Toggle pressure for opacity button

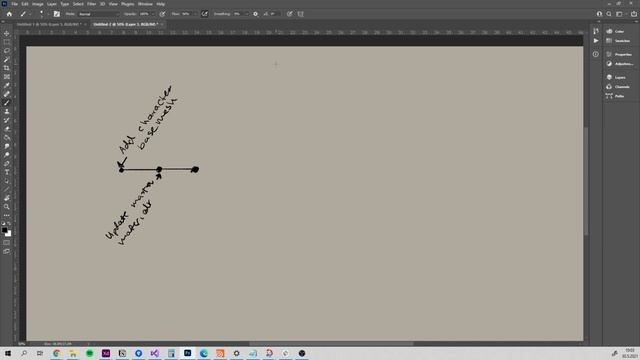point(162,14)
